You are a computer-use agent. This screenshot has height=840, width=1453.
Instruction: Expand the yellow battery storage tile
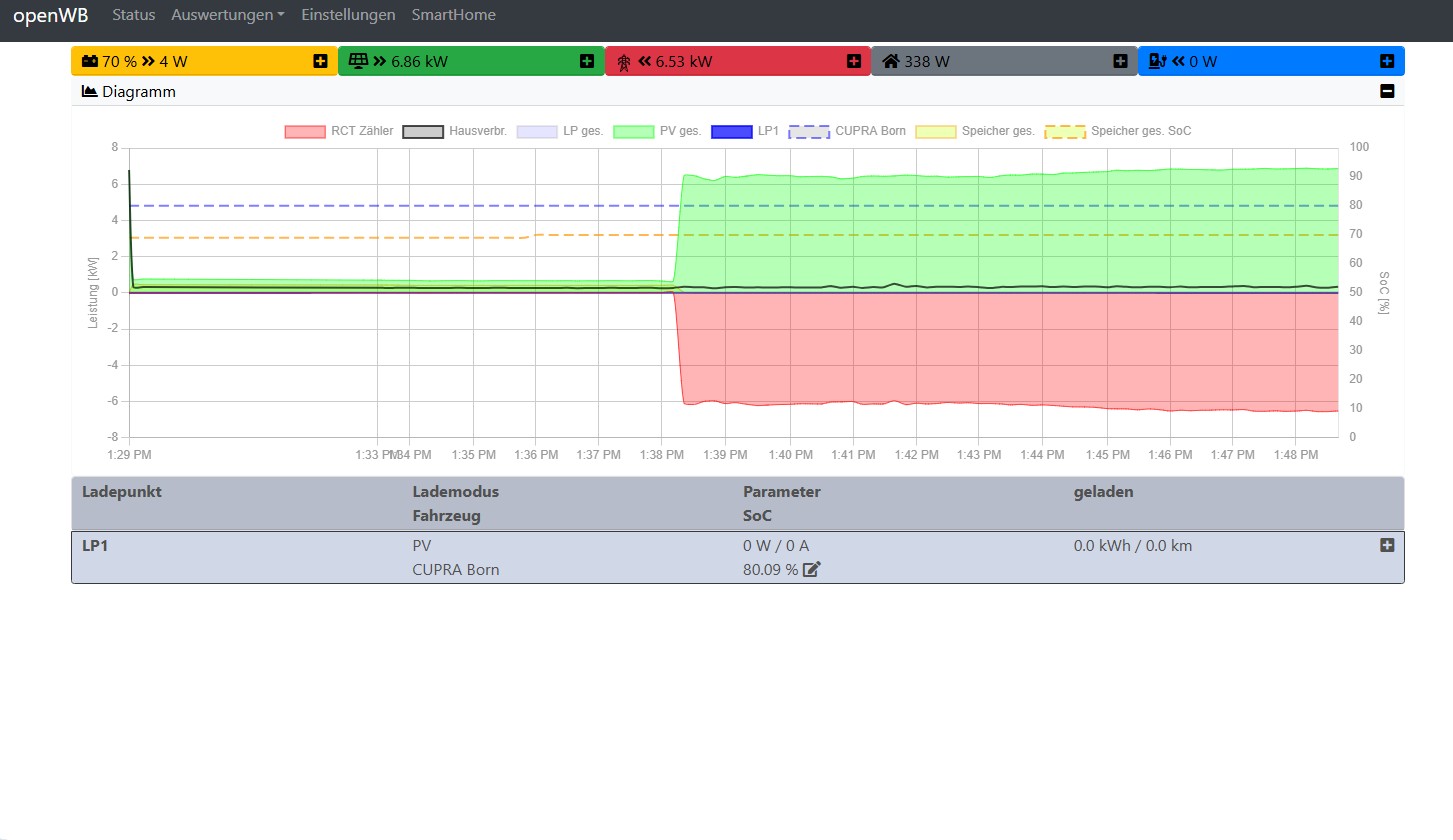320,61
